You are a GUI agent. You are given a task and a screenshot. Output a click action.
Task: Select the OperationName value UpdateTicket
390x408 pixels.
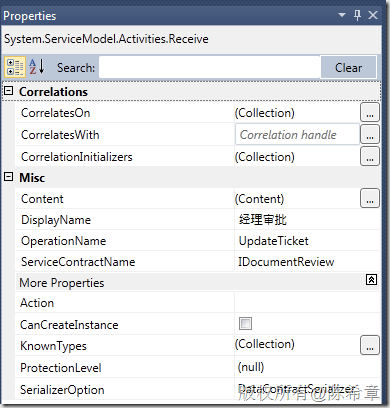click(x=274, y=241)
